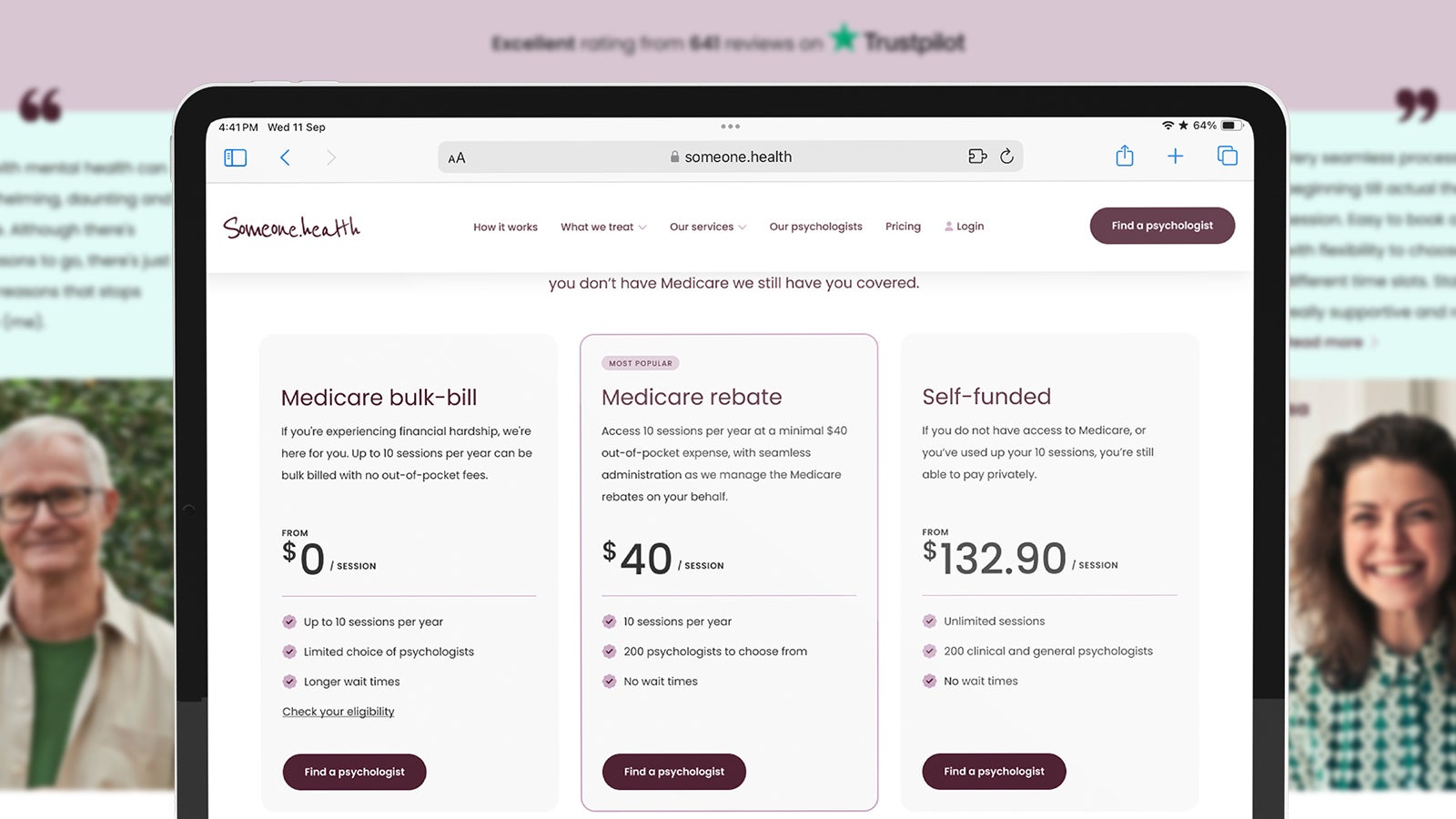
Task: Open the Safari sidebar panel
Action: pyautogui.click(x=234, y=157)
